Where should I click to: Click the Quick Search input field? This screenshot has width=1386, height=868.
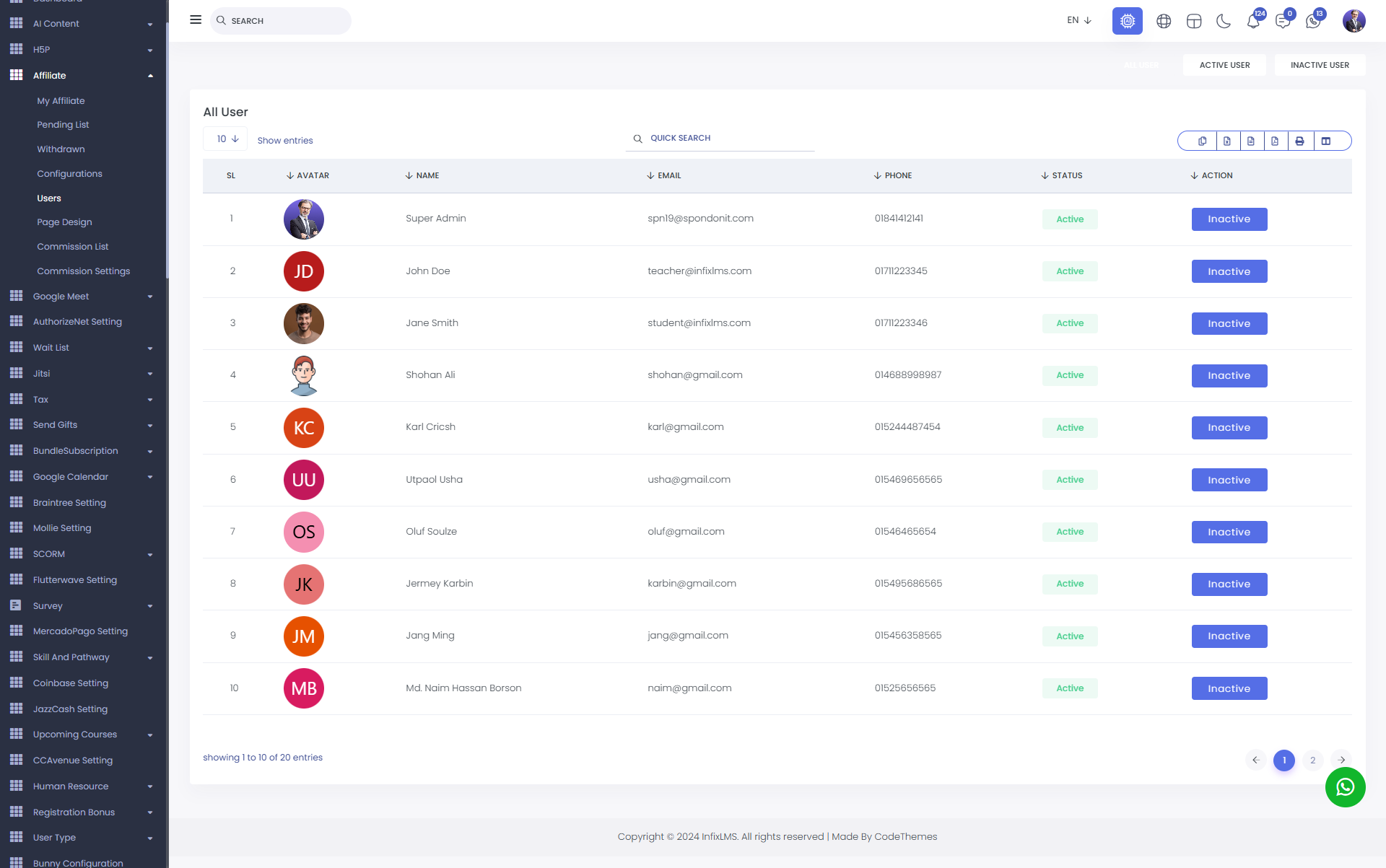(720, 138)
